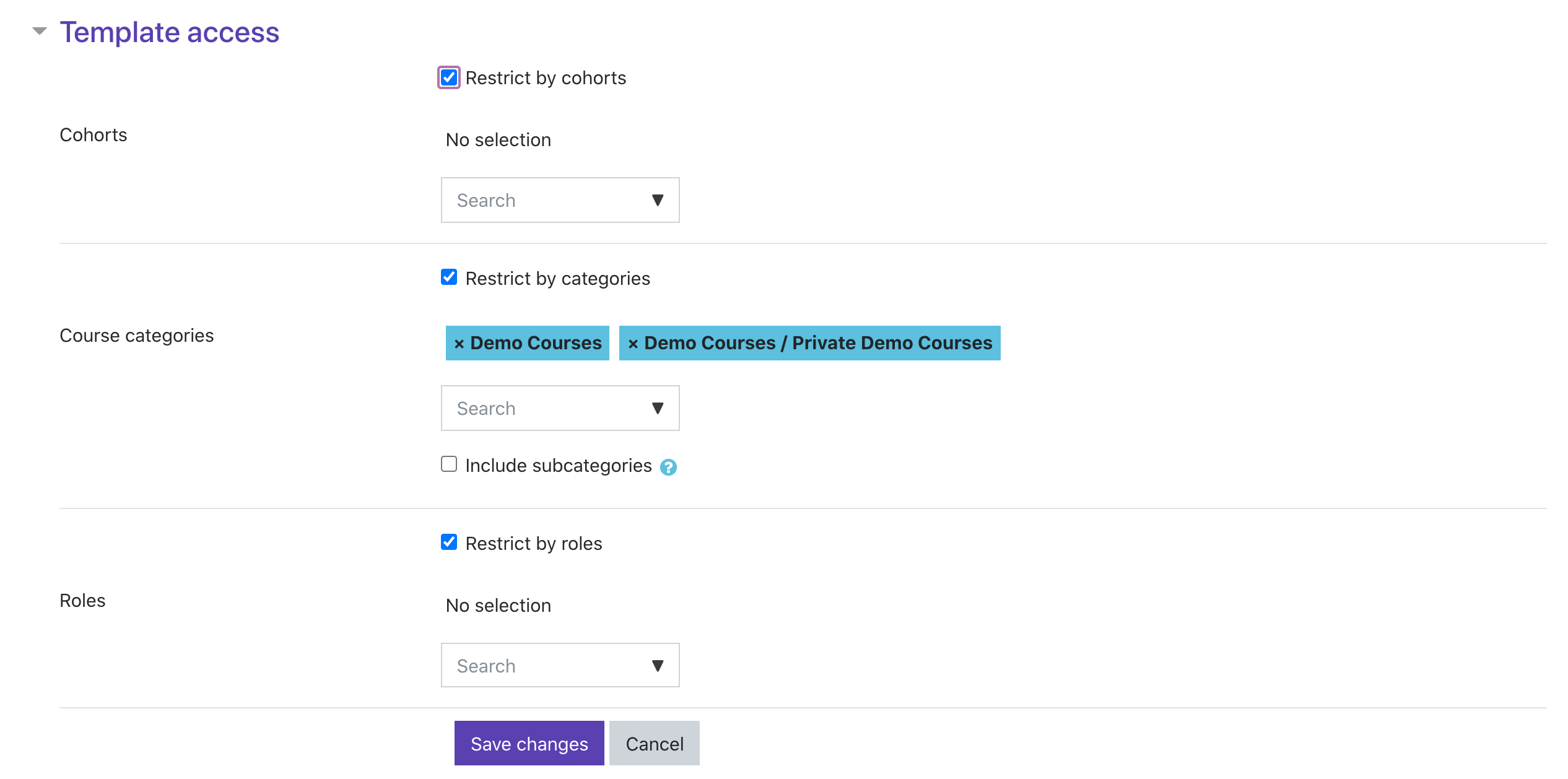Click No selection under Roles
The height and width of the screenshot is (779, 1568).
point(498,605)
